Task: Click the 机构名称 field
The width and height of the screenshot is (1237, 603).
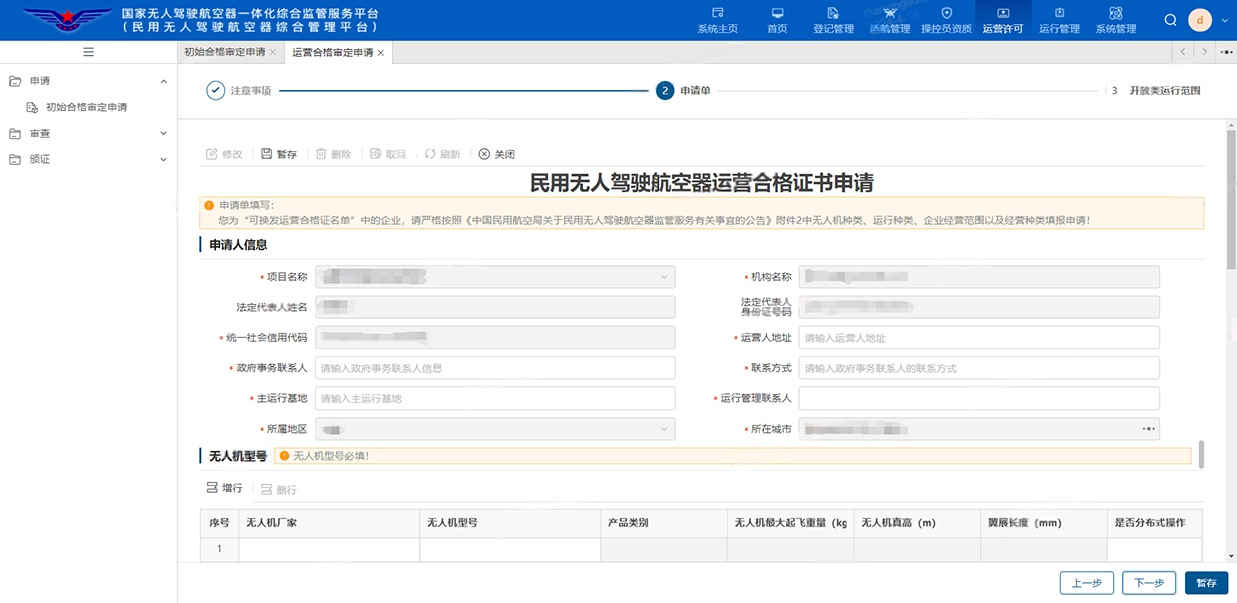Action: 979,277
